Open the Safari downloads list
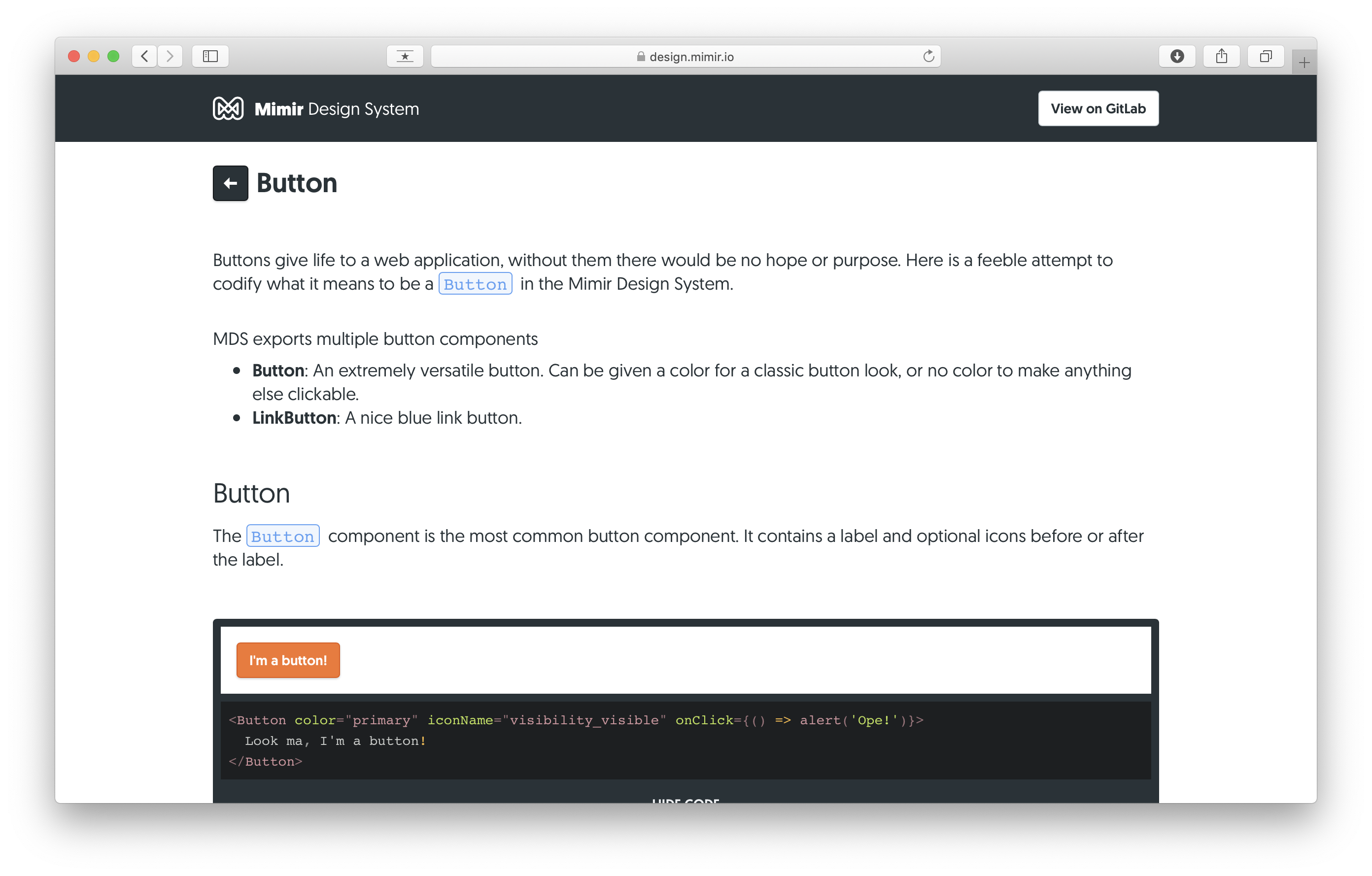The height and width of the screenshot is (876, 1372). [1176, 56]
